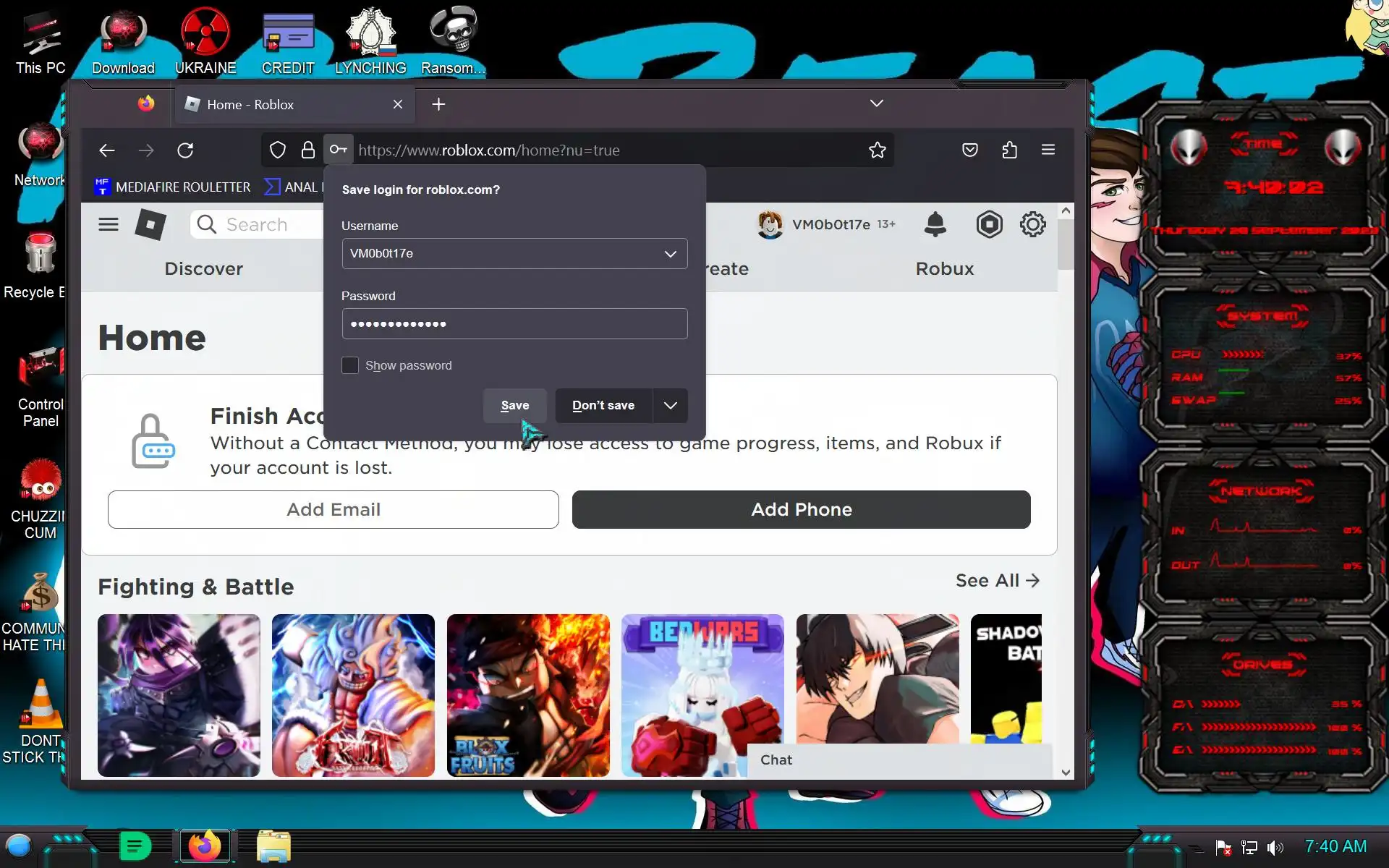The height and width of the screenshot is (868, 1389).
Task: Open the tracking protection shield icon
Action: point(278,150)
